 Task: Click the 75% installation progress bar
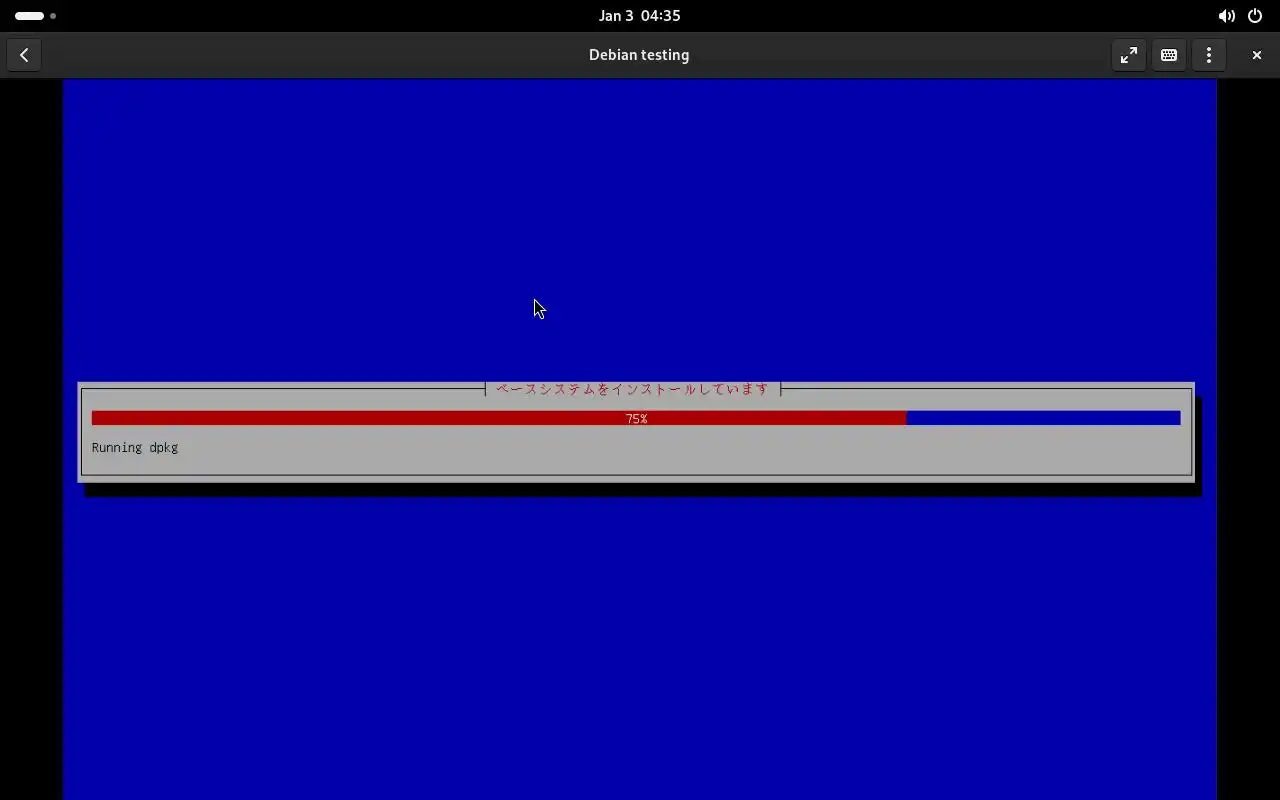pyautogui.click(x=636, y=418)
